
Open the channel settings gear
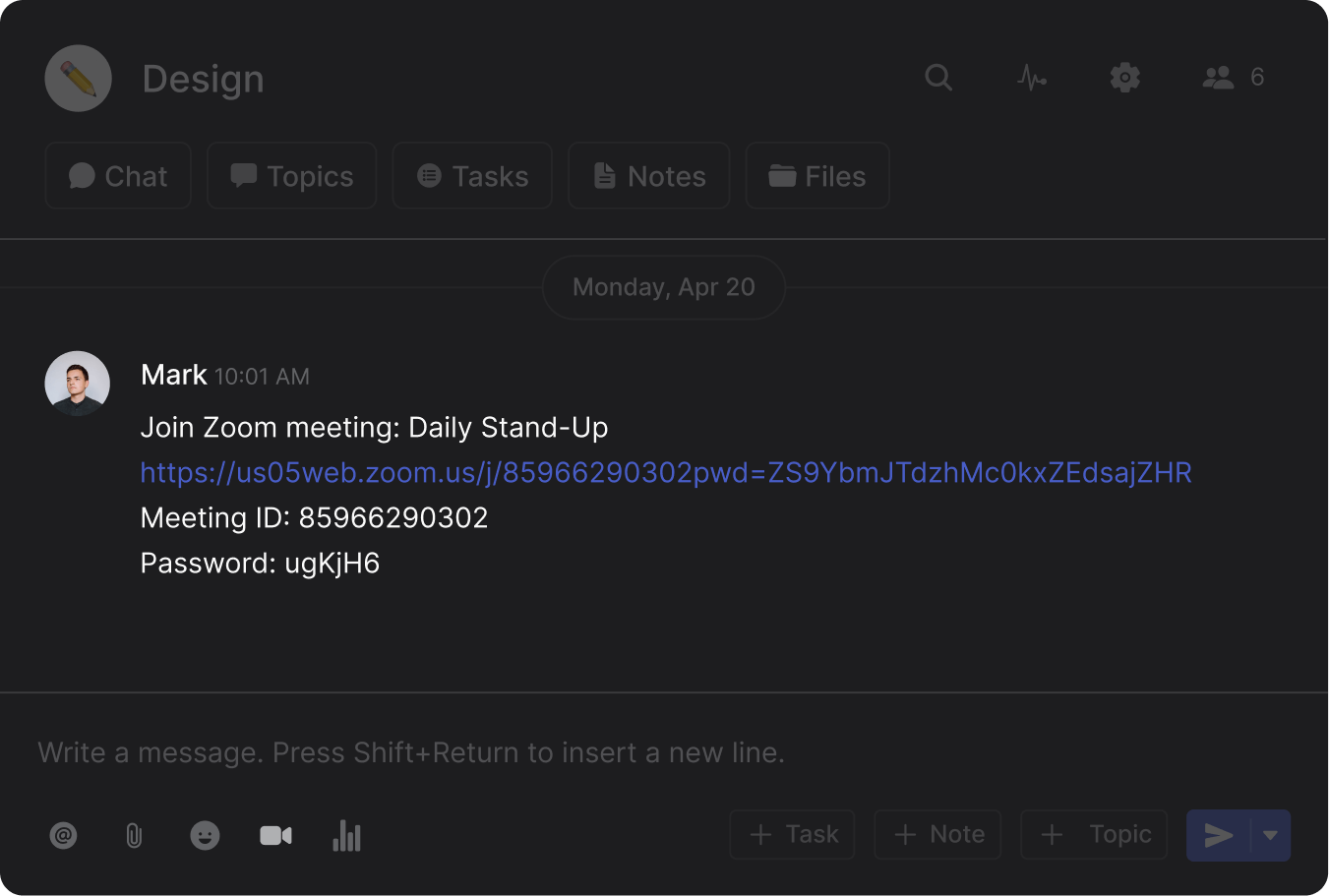point(1124,77)
